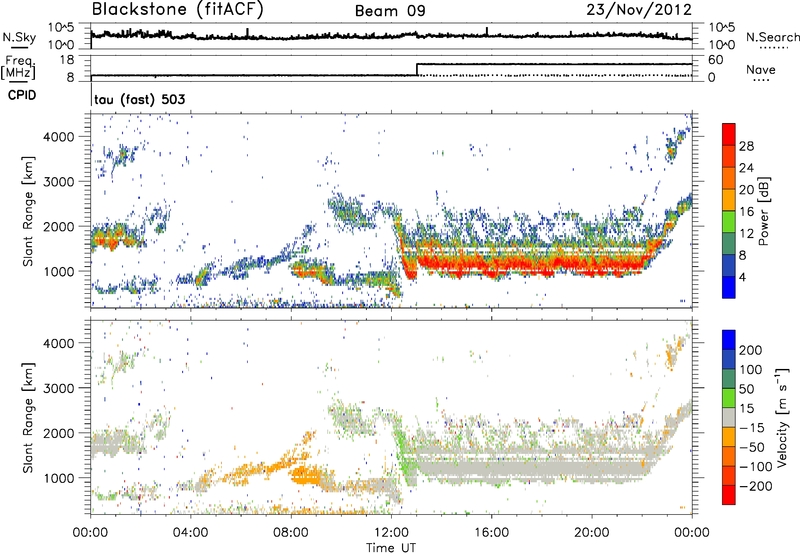
Task: Click the Slant Range label of velocity panel
Action: click(x=28, y=417)
